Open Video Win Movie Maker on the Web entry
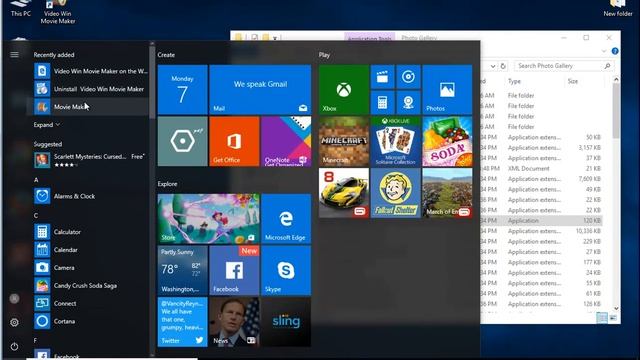Screen dimensions: 640x360 pyautogui.click(x=91, y=71)
